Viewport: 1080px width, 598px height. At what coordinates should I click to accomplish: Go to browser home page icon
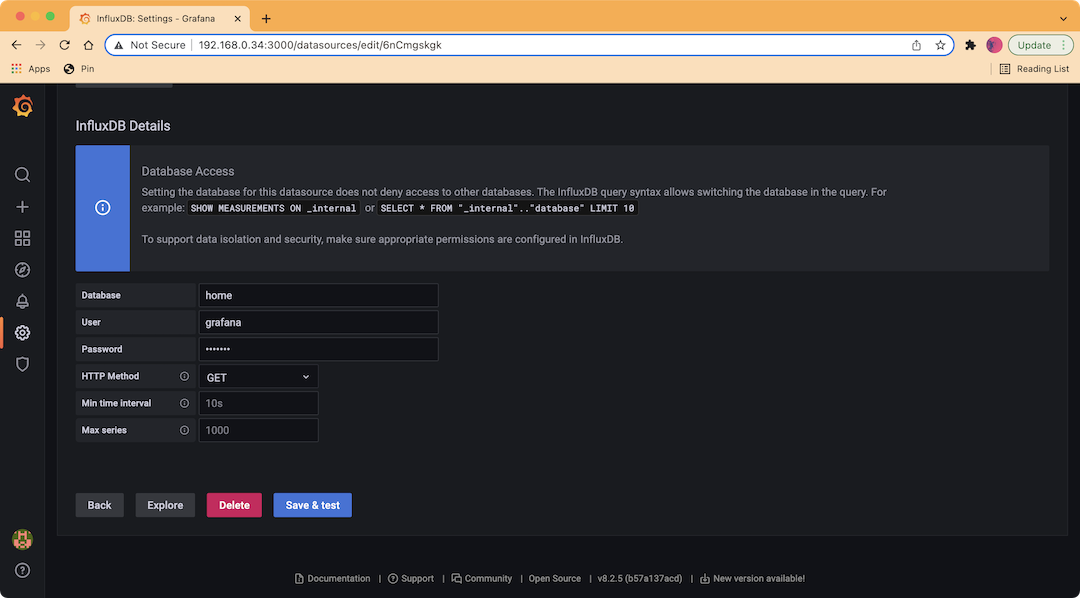tap(88, 45)
